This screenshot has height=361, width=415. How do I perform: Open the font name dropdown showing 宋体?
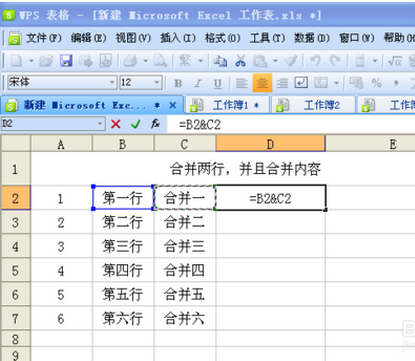point(112,82)
